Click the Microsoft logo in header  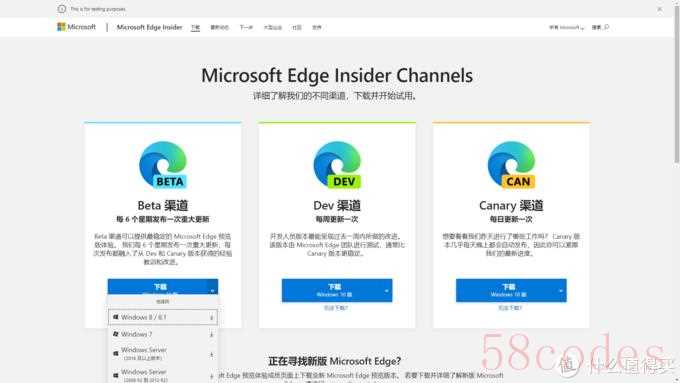(76, 27)
